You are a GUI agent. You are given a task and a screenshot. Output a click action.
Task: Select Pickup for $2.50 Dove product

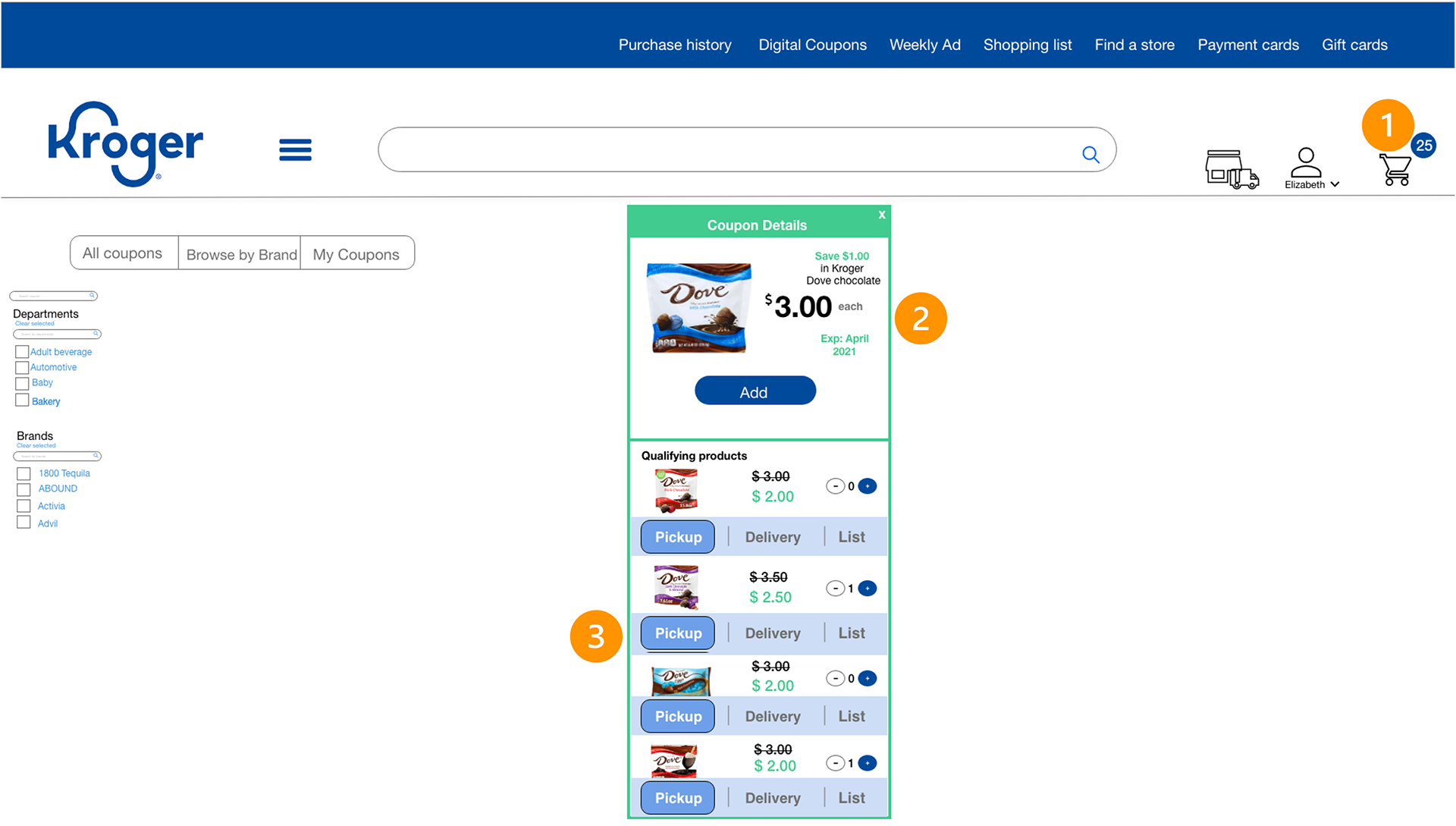click(x=678, y=633)
